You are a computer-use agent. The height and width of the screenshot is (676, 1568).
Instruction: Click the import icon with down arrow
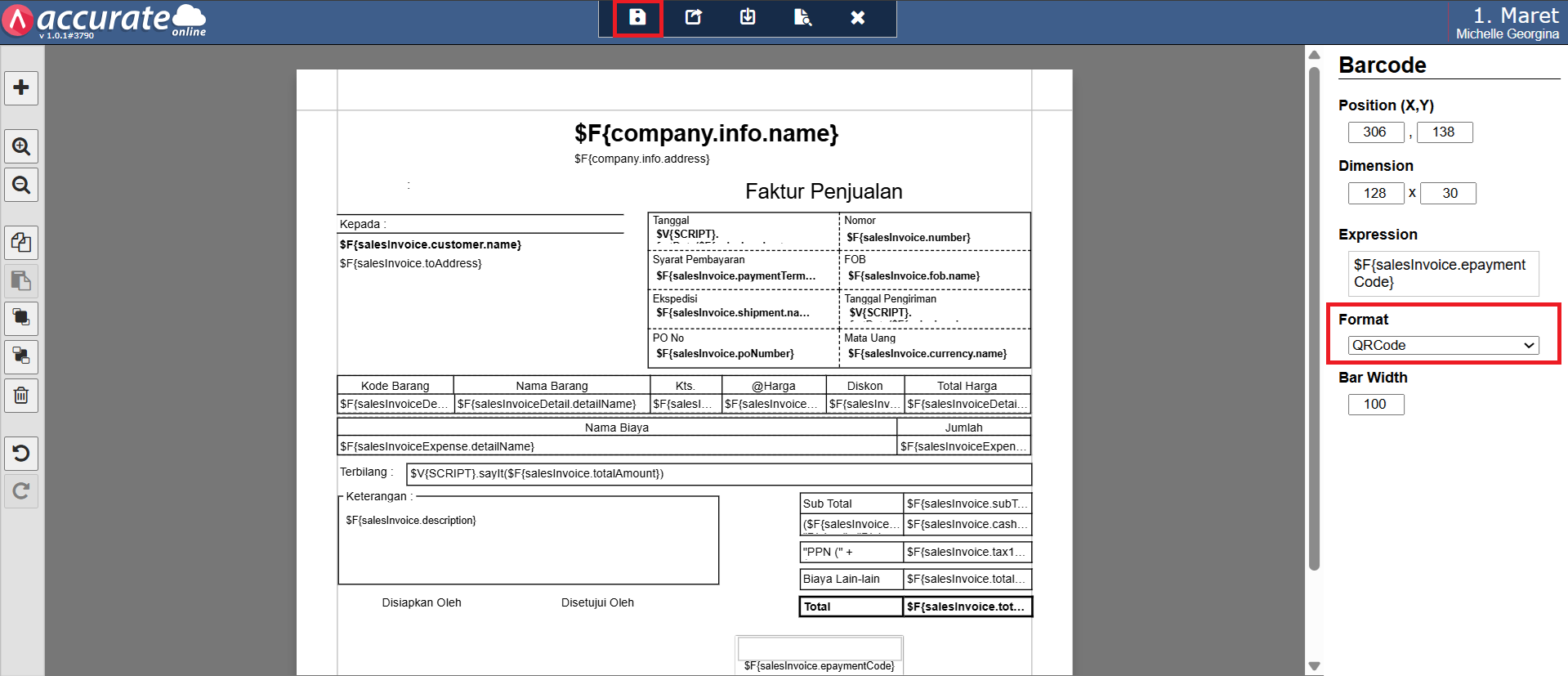(x=748, y=18)
